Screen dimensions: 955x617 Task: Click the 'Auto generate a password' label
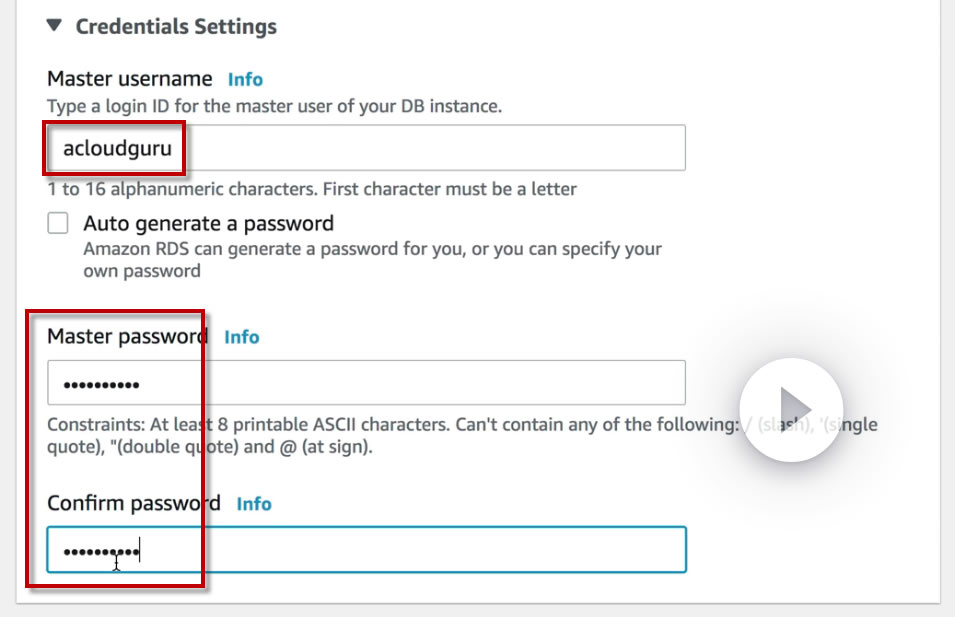click(x=208, y=223)
